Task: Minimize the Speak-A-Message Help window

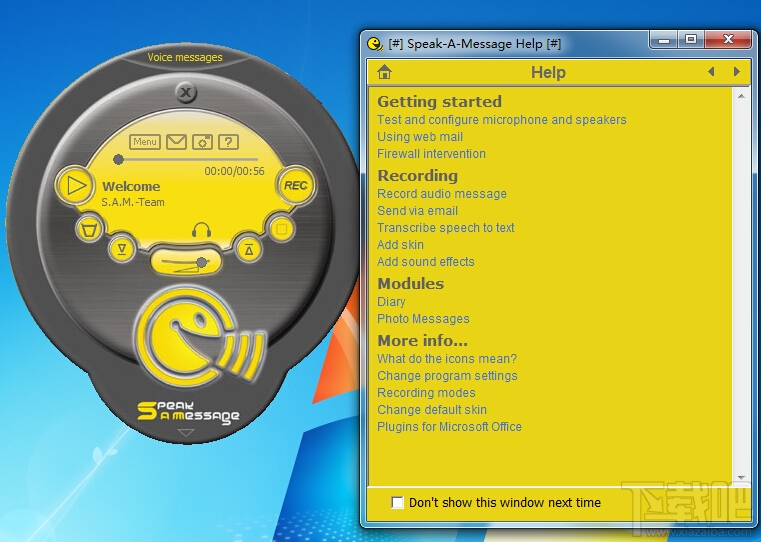Action: click(x=664, y=40)
